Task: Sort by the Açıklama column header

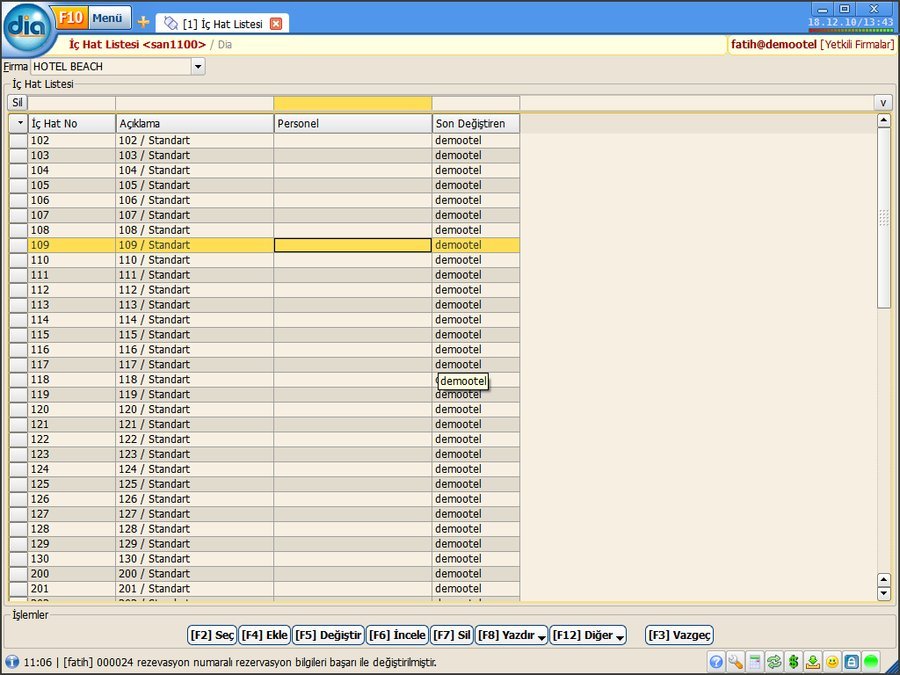Action: point(195,123)
